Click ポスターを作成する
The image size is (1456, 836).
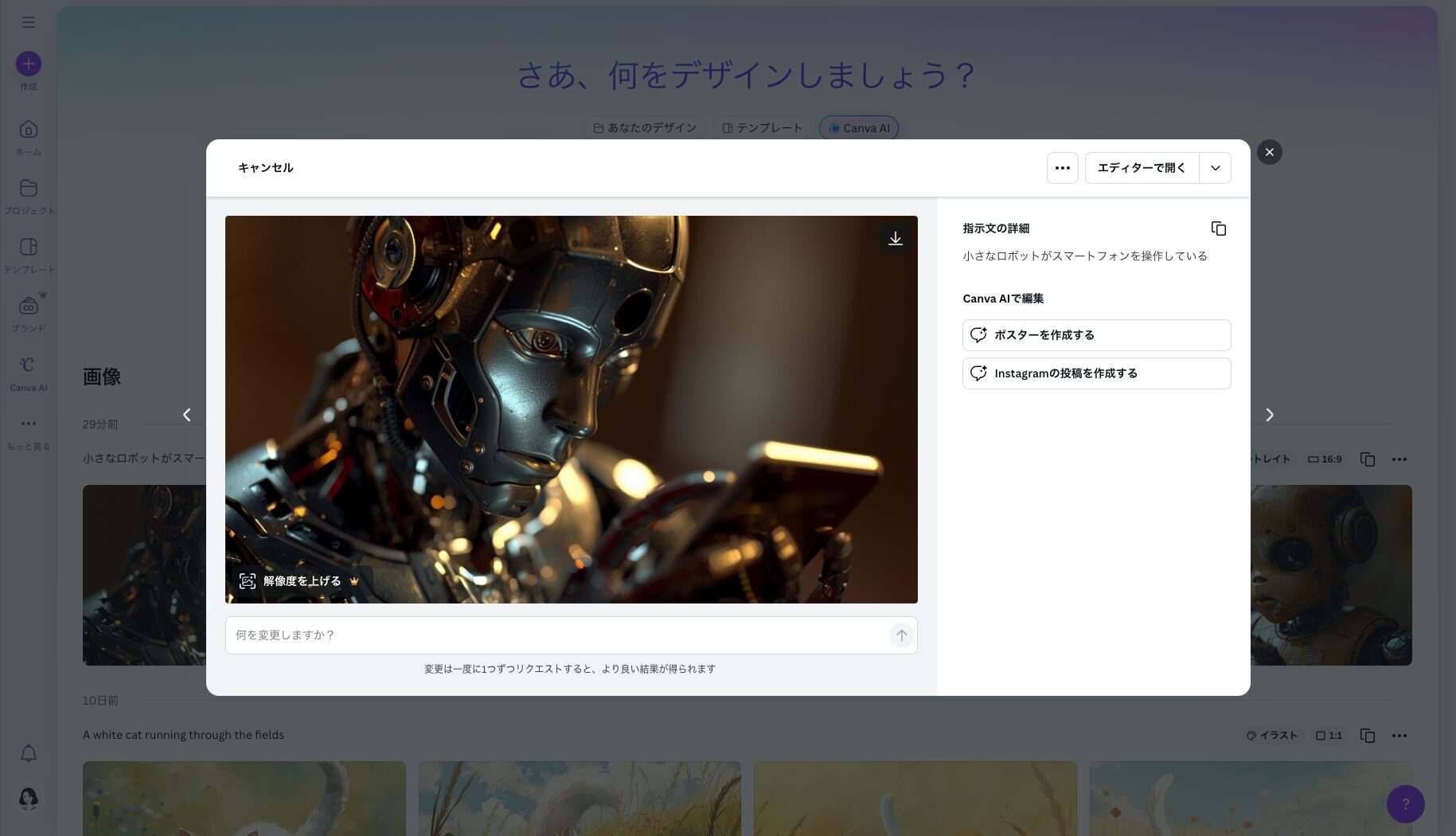point(1096,335)
